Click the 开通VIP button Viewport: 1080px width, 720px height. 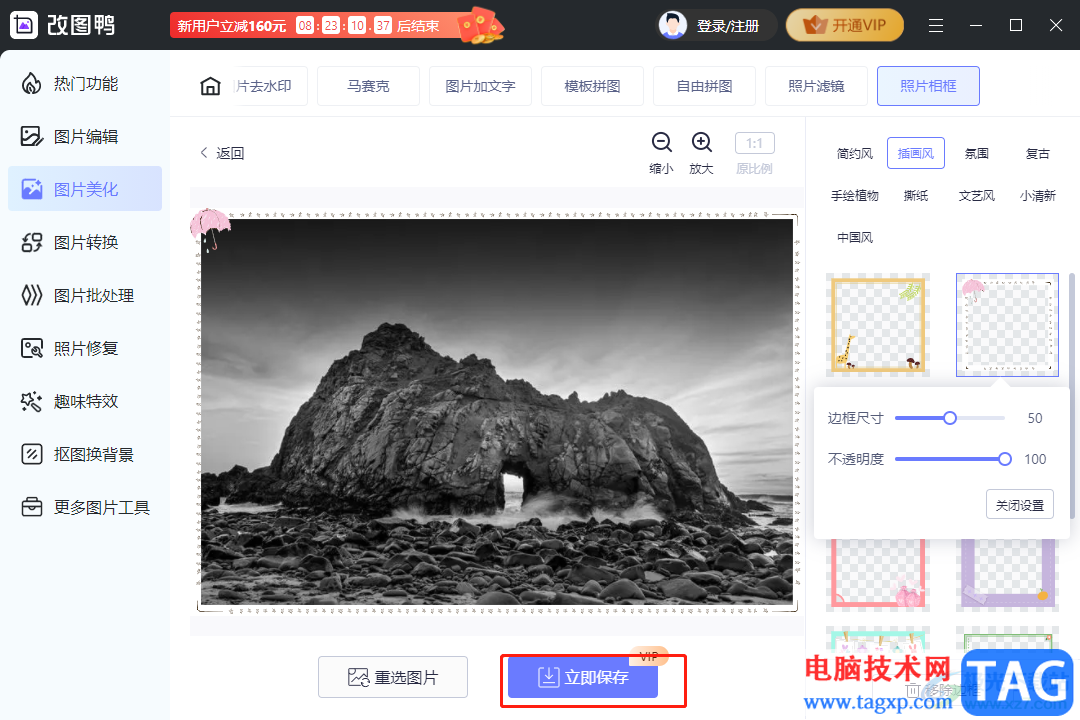pos(844,25)
